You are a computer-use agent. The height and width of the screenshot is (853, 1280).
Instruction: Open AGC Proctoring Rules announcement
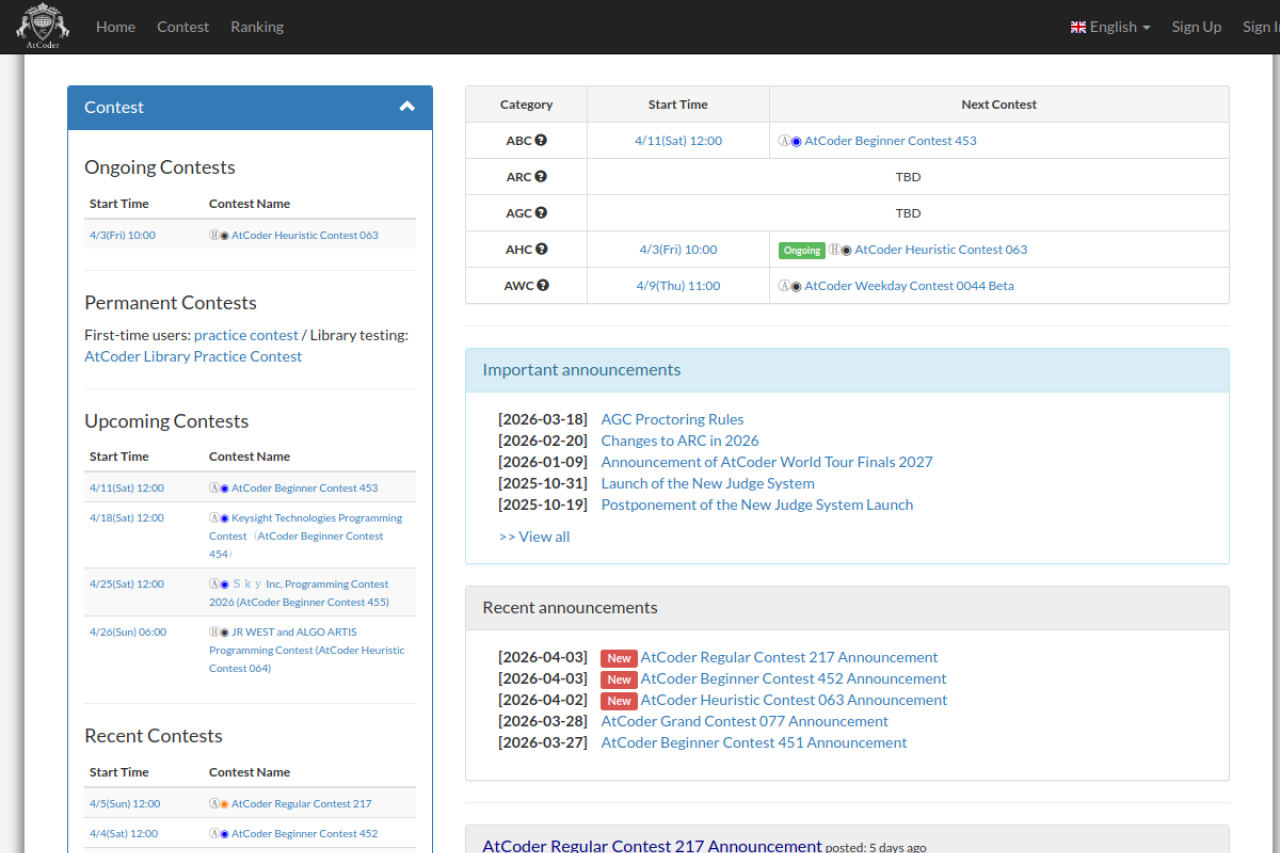click(x=672, y=419)
